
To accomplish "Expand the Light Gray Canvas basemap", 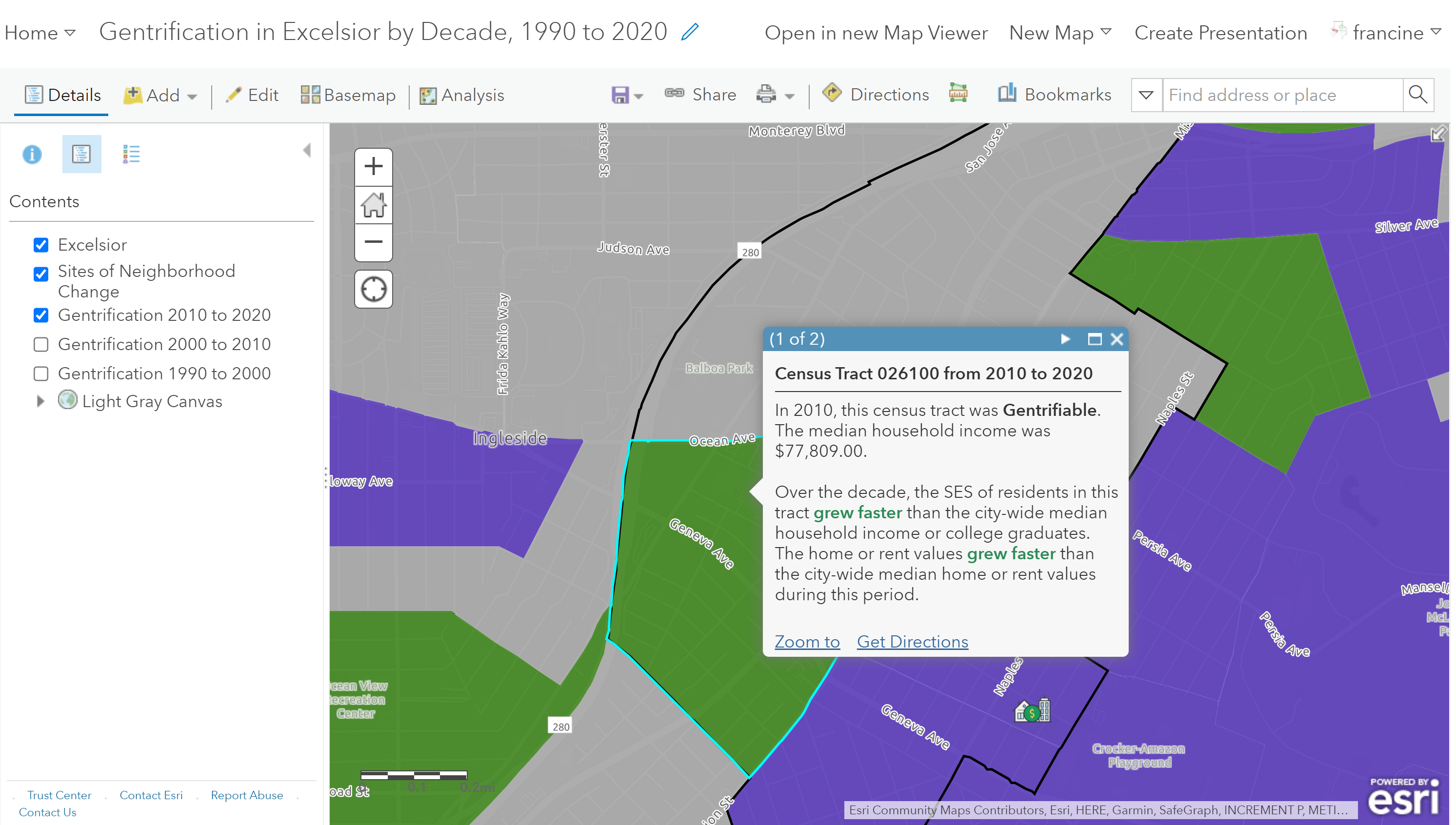I will click(40, 402).
